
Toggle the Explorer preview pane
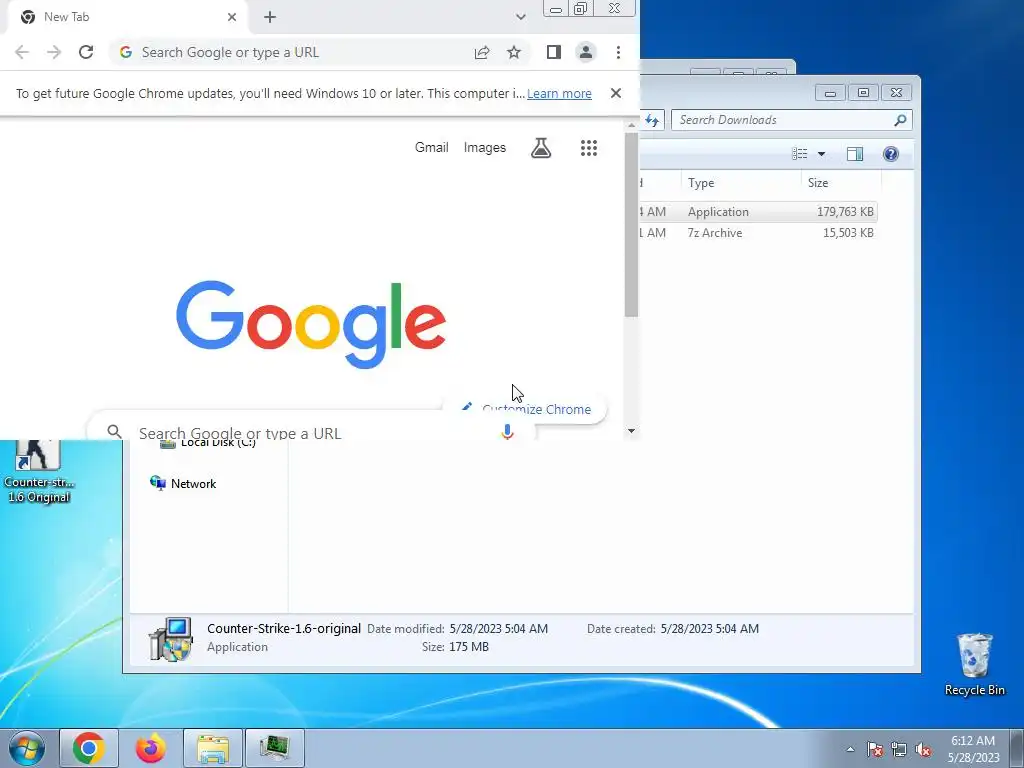click(855, 153)
